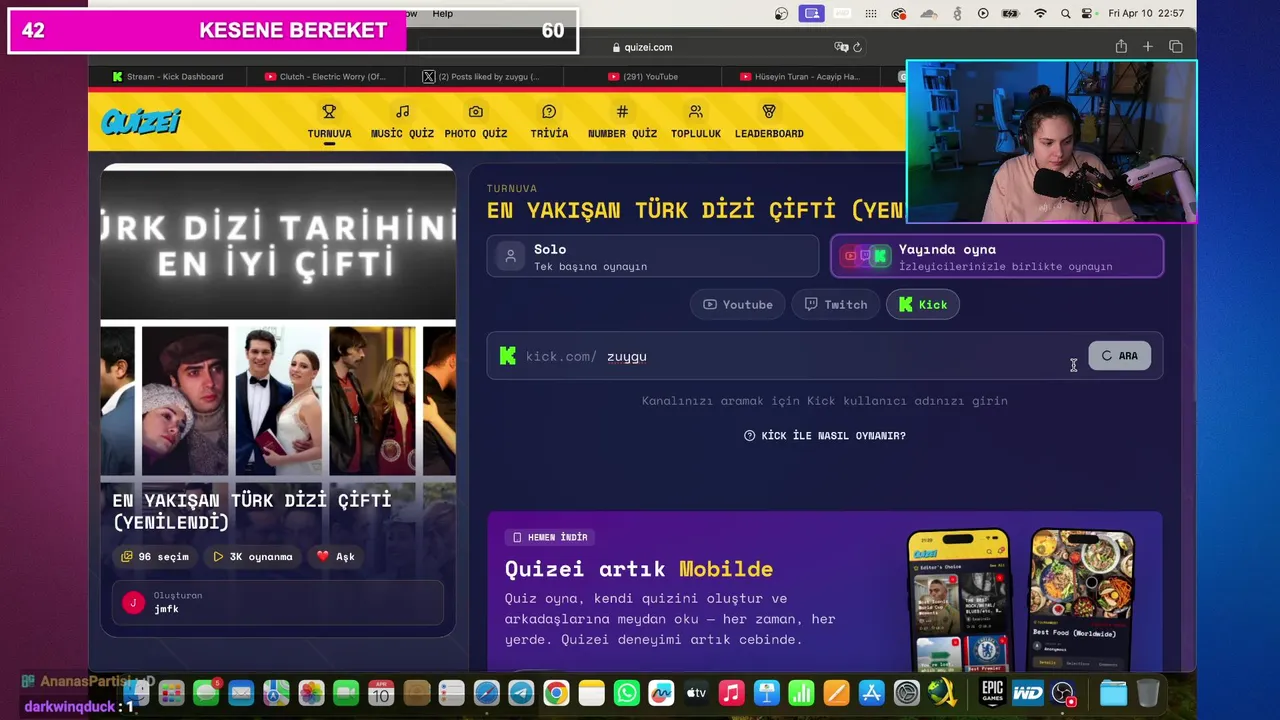The image size is (1280, 720).
Task: Open Numbers from the dock
Action: point(801,692)
